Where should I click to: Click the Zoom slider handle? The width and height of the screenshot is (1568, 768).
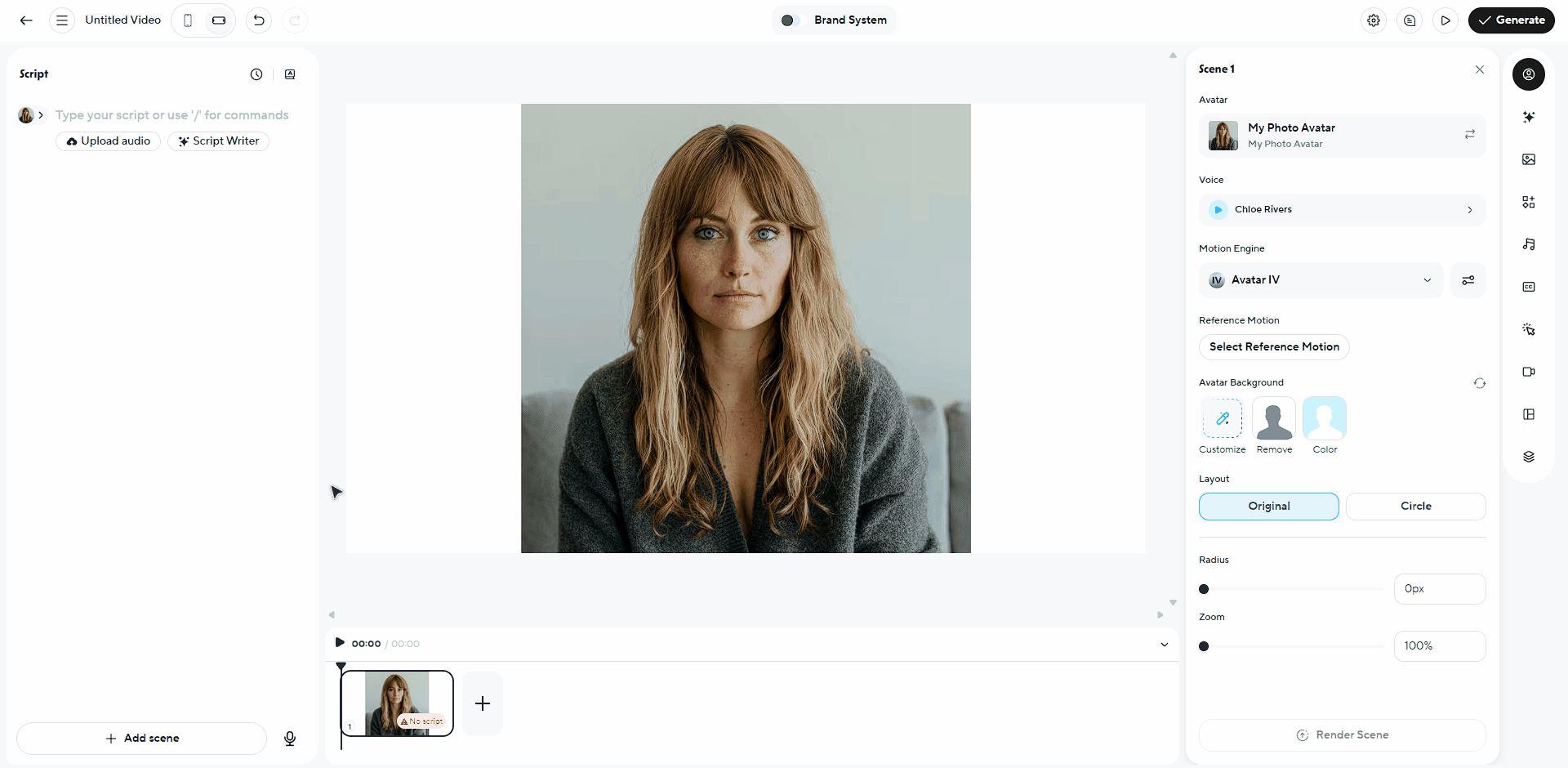coord(1204,646)
